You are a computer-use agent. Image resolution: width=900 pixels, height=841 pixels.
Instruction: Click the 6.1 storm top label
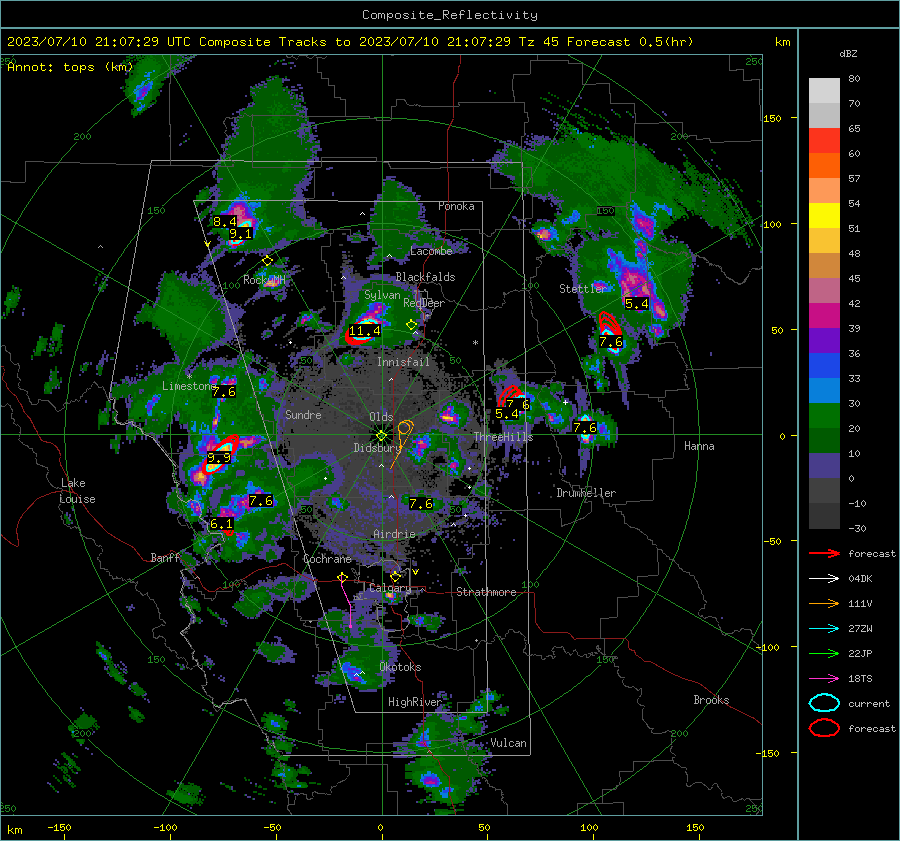[x=222, y=524]
